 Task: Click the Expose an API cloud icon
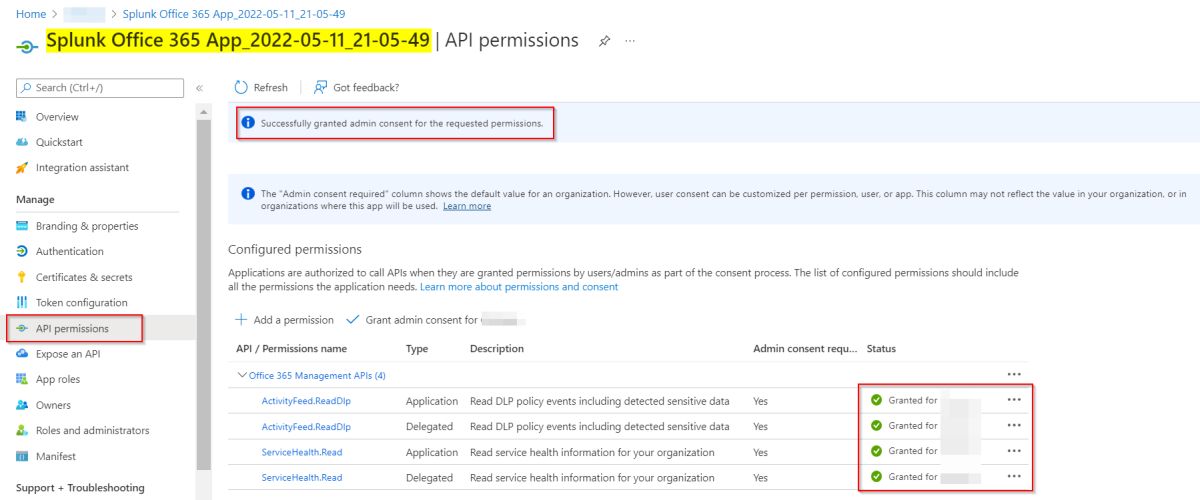coord(22,353)
